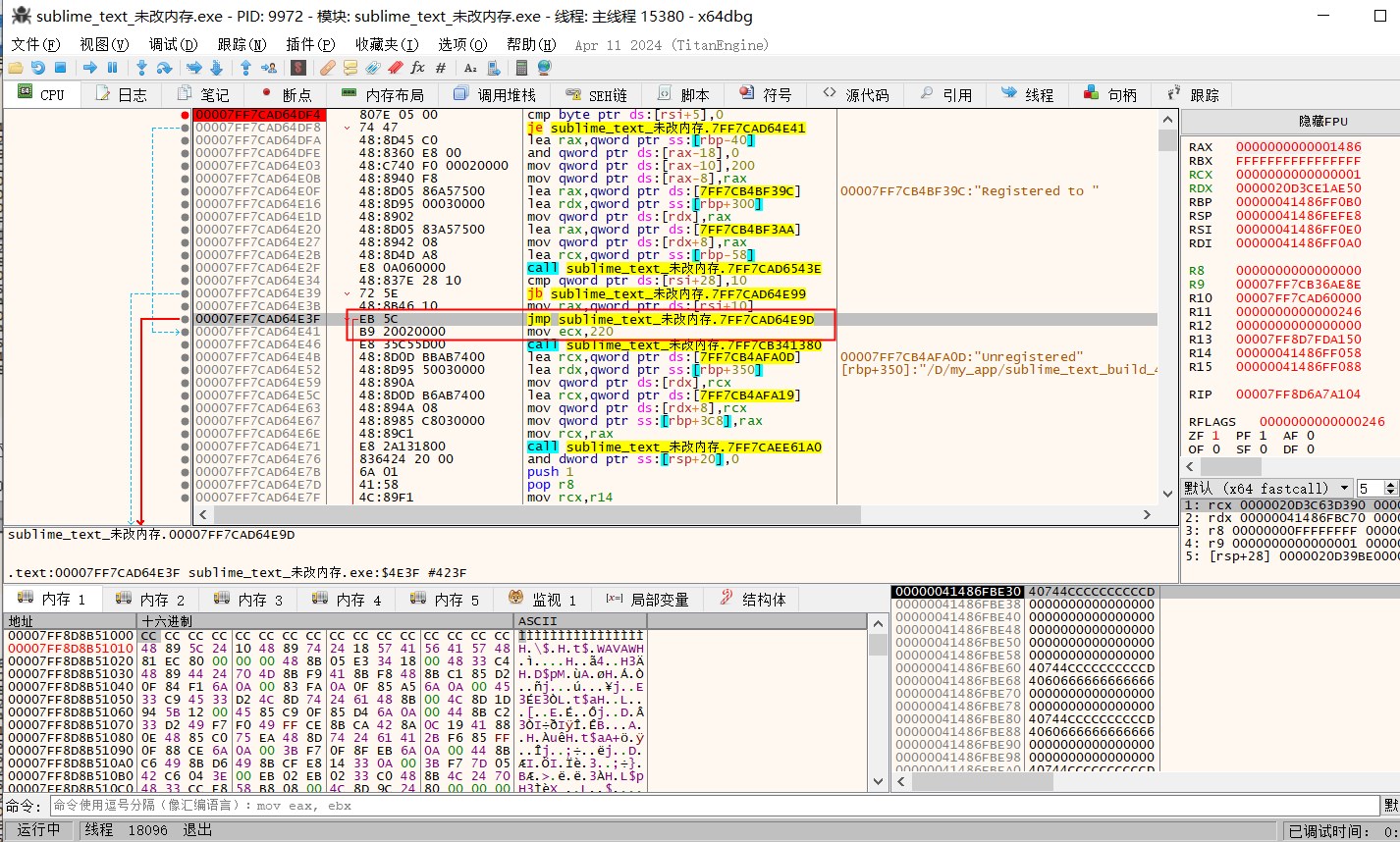Open the Variables hash icon

pyautogui.click(x=440, y=68)
